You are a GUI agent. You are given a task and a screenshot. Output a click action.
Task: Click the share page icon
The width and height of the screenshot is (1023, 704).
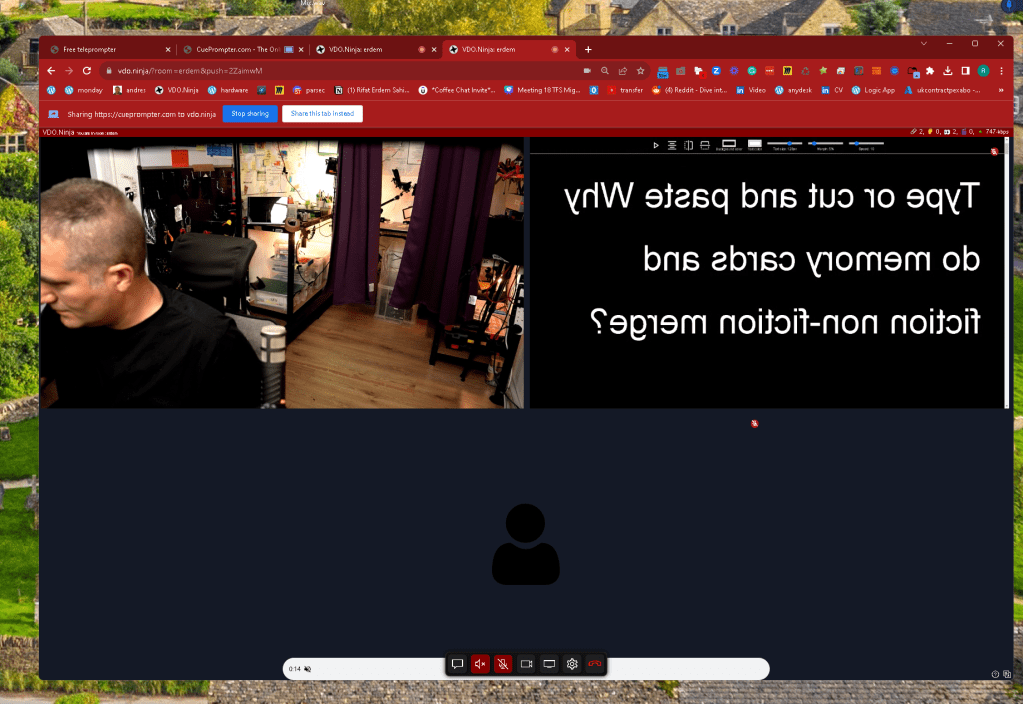(622, 70)
